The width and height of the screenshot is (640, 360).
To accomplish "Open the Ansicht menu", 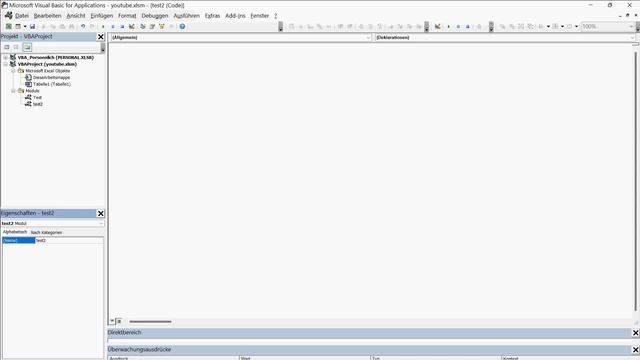I will click(76, 16).
